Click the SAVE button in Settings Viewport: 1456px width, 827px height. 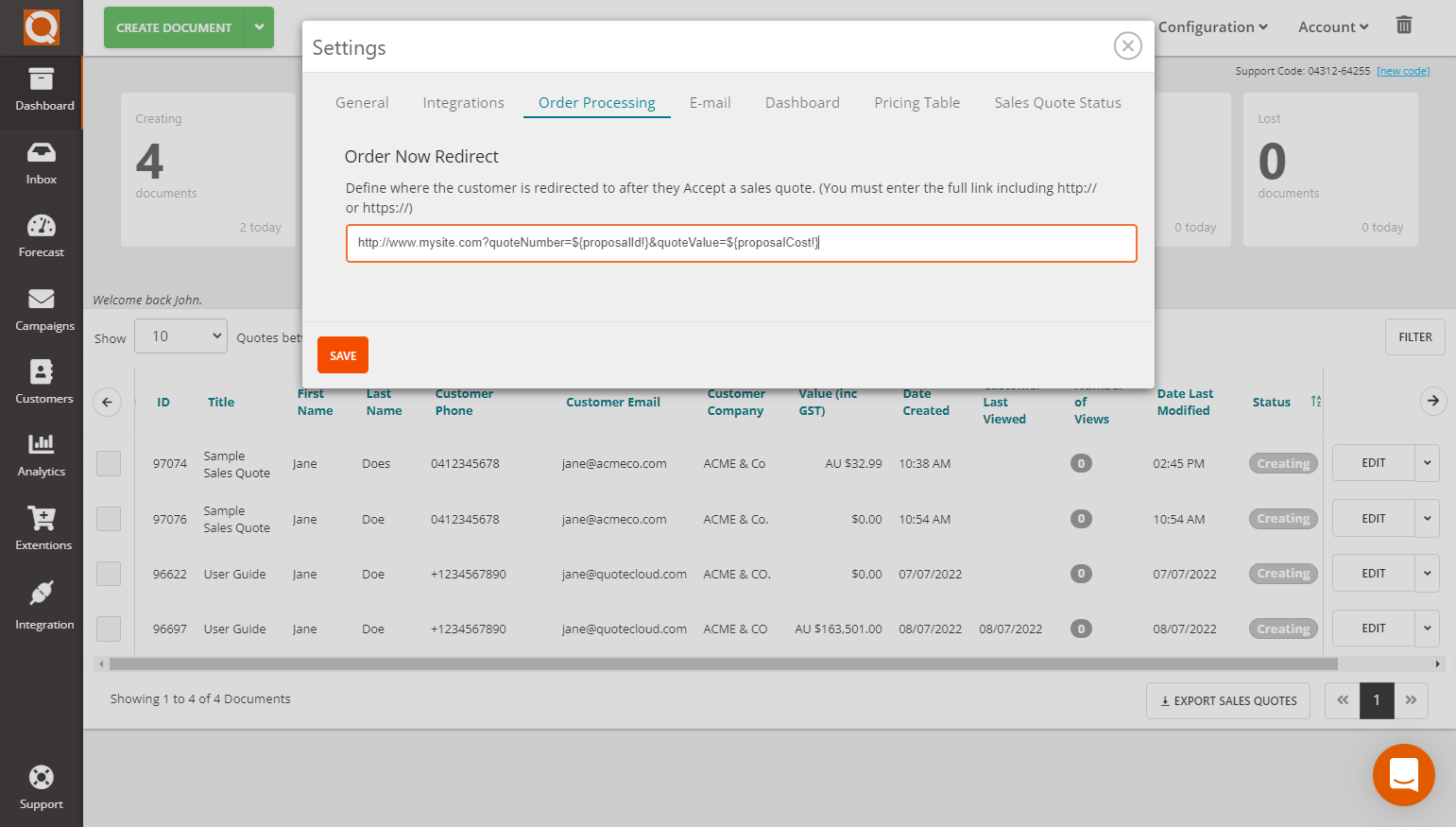pyautogui.click(x=342, y=354)
